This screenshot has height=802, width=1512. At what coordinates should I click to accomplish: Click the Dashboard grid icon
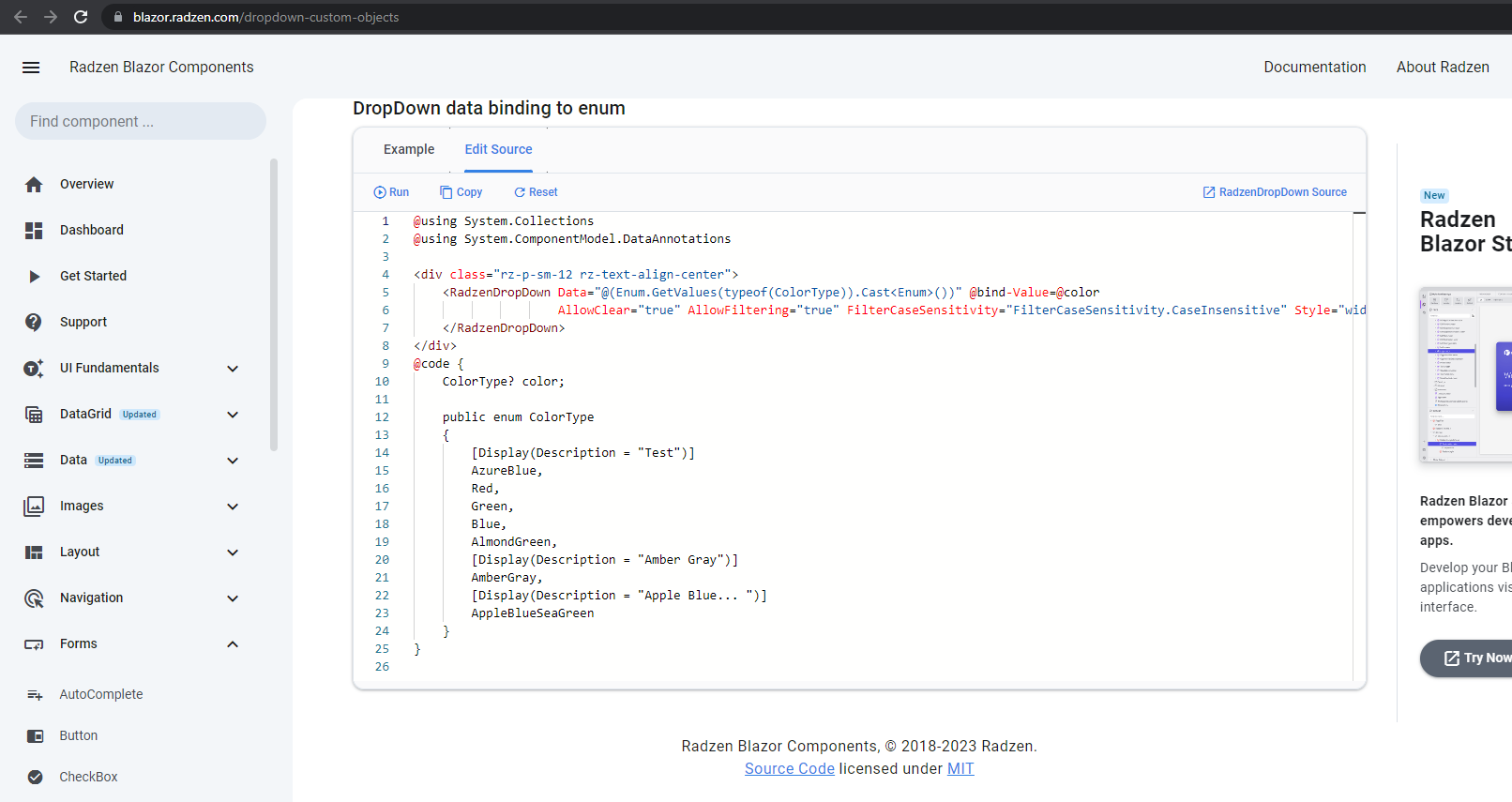[34, 231]
